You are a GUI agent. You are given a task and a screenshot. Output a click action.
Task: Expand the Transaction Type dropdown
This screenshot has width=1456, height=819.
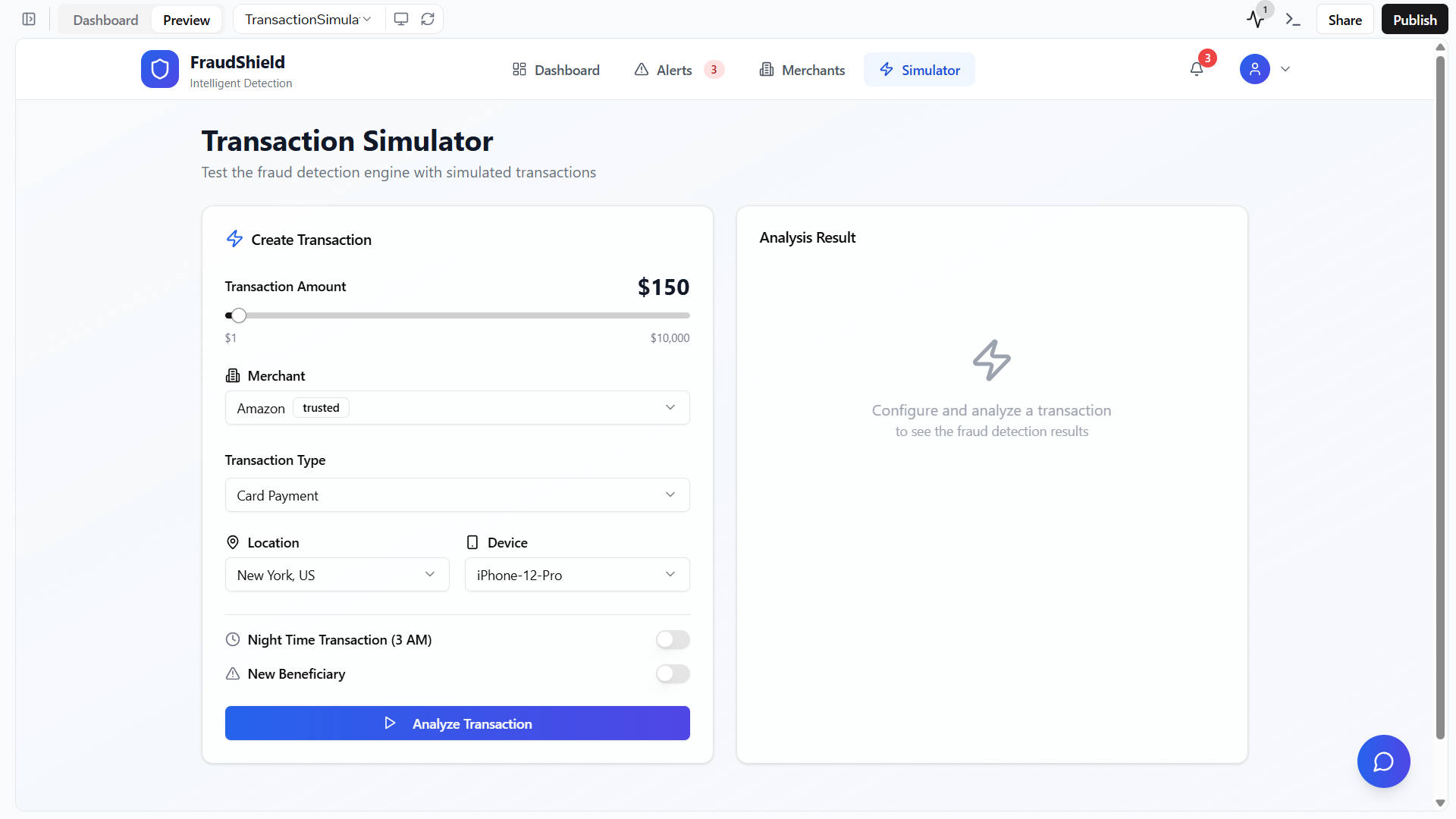[x=457, y=494]
